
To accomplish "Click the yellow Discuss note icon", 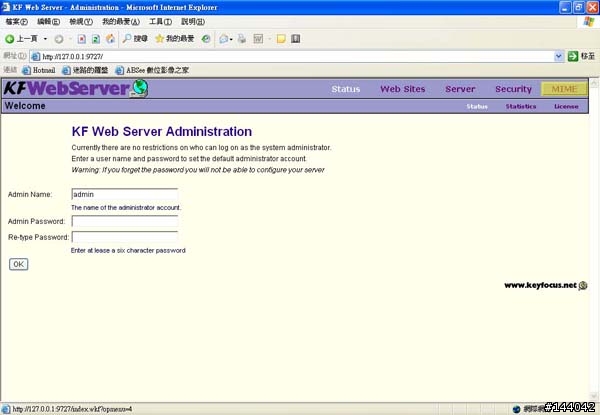I will 281,39.
